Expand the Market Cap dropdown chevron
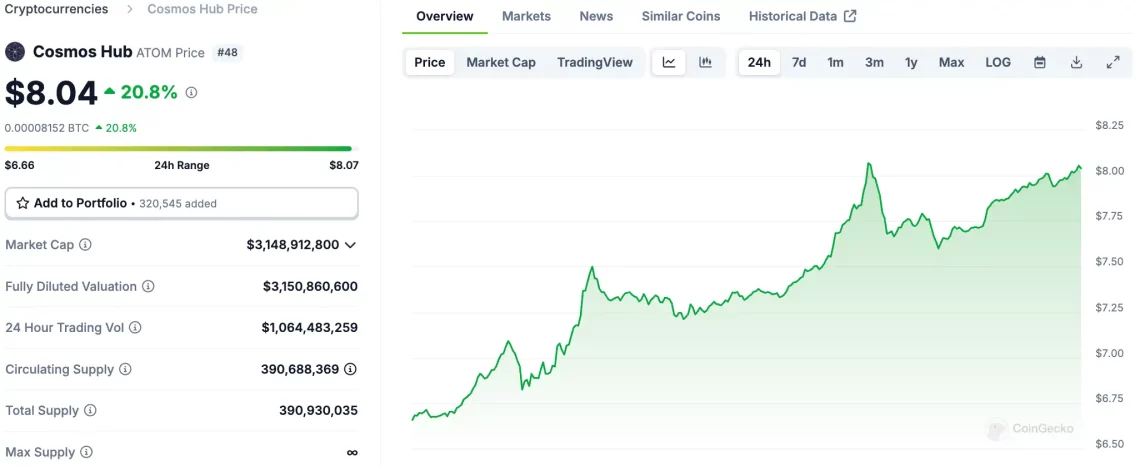Screen dimensions: 1140x466 pos(350,245)
